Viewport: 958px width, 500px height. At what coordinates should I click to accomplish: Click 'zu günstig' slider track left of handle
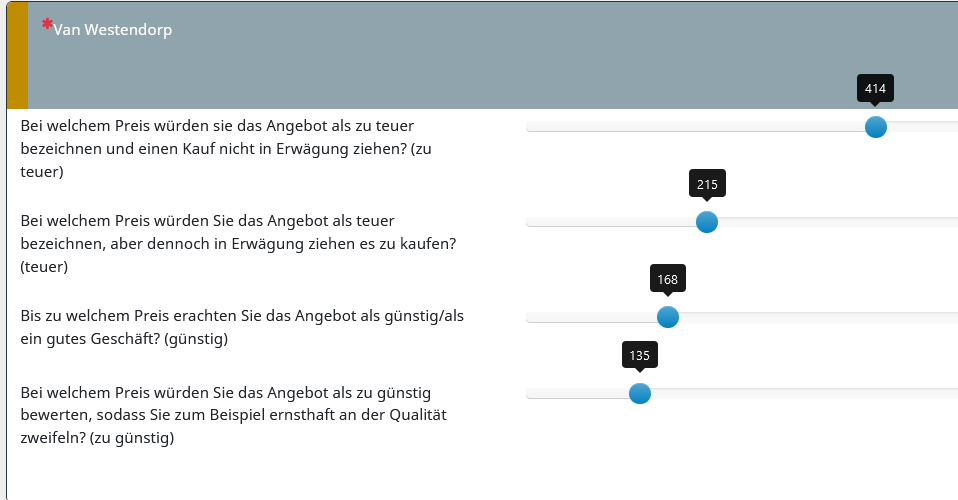[578, 394]
